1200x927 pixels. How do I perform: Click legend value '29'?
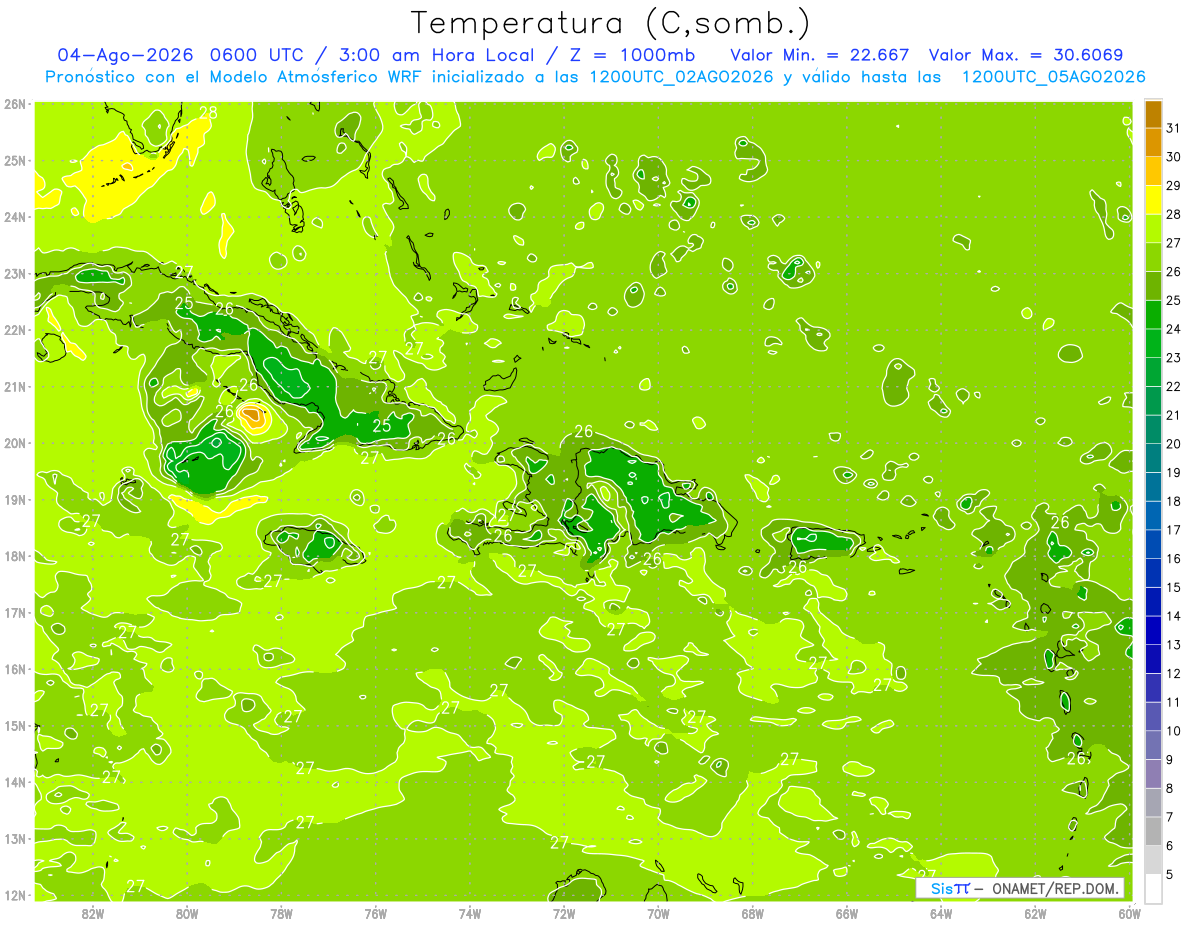[x=1173, y=186]
